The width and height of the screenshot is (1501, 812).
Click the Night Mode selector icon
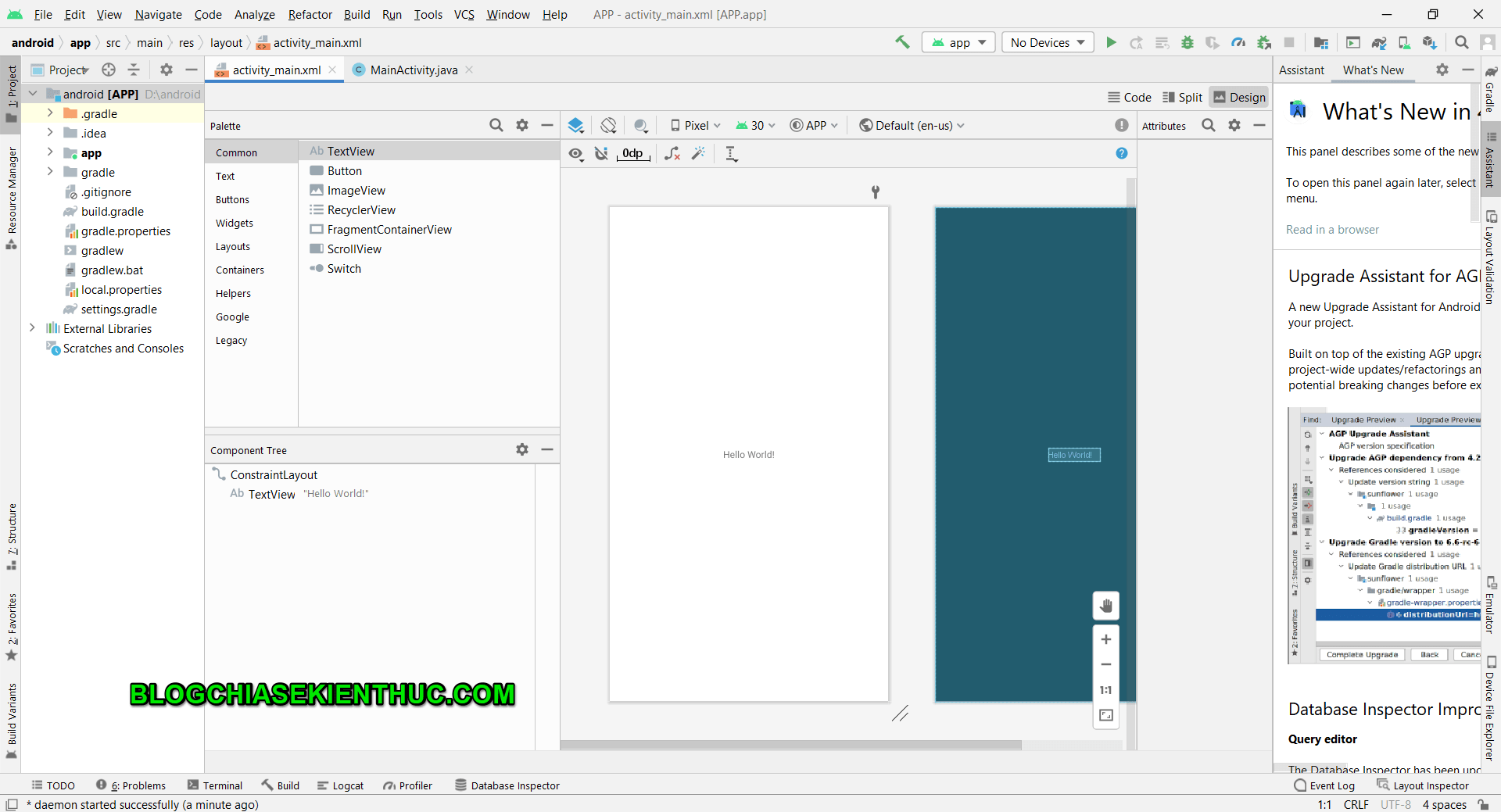tap(641, 125)
